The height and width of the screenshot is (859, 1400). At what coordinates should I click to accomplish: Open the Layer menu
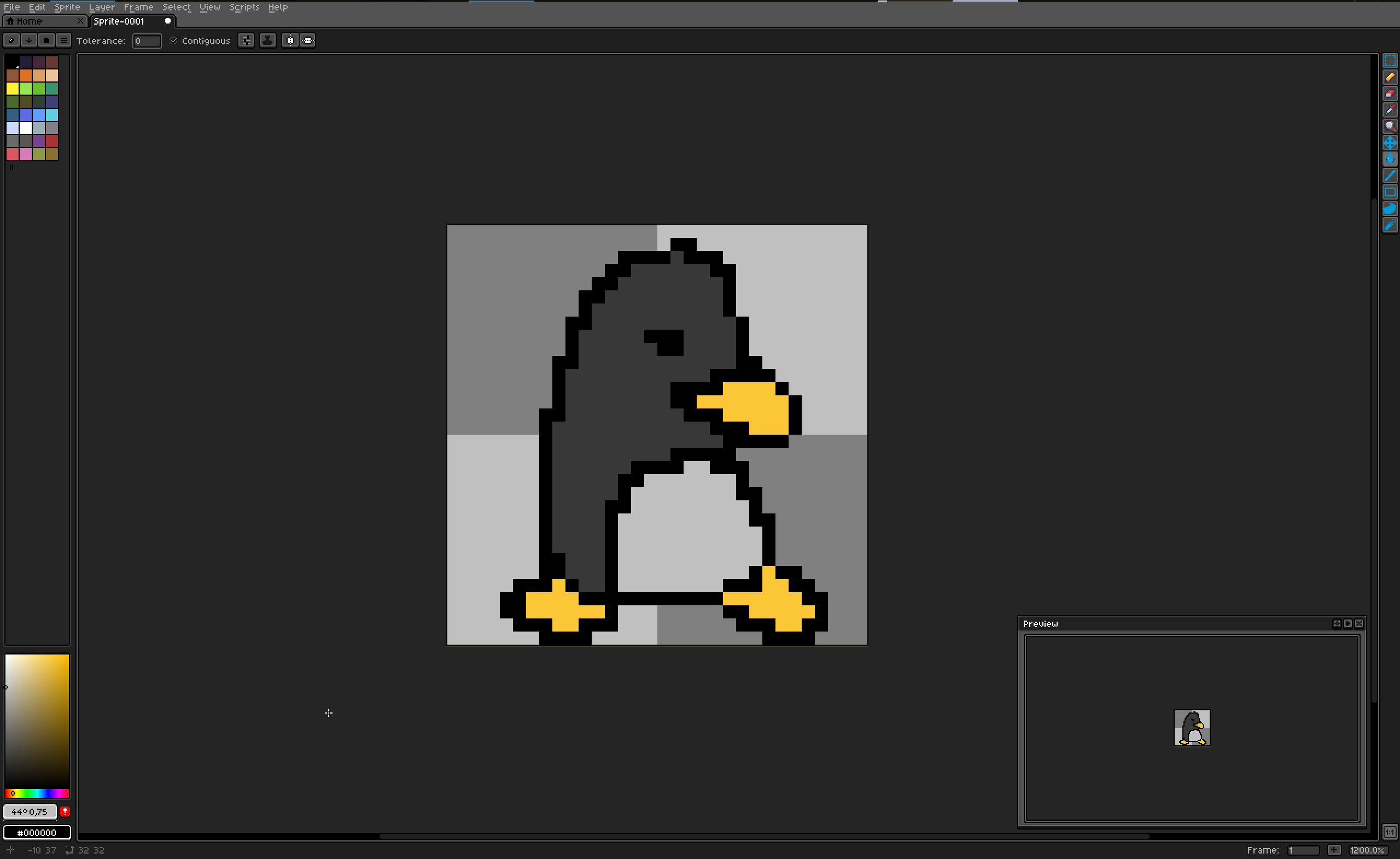102,7
